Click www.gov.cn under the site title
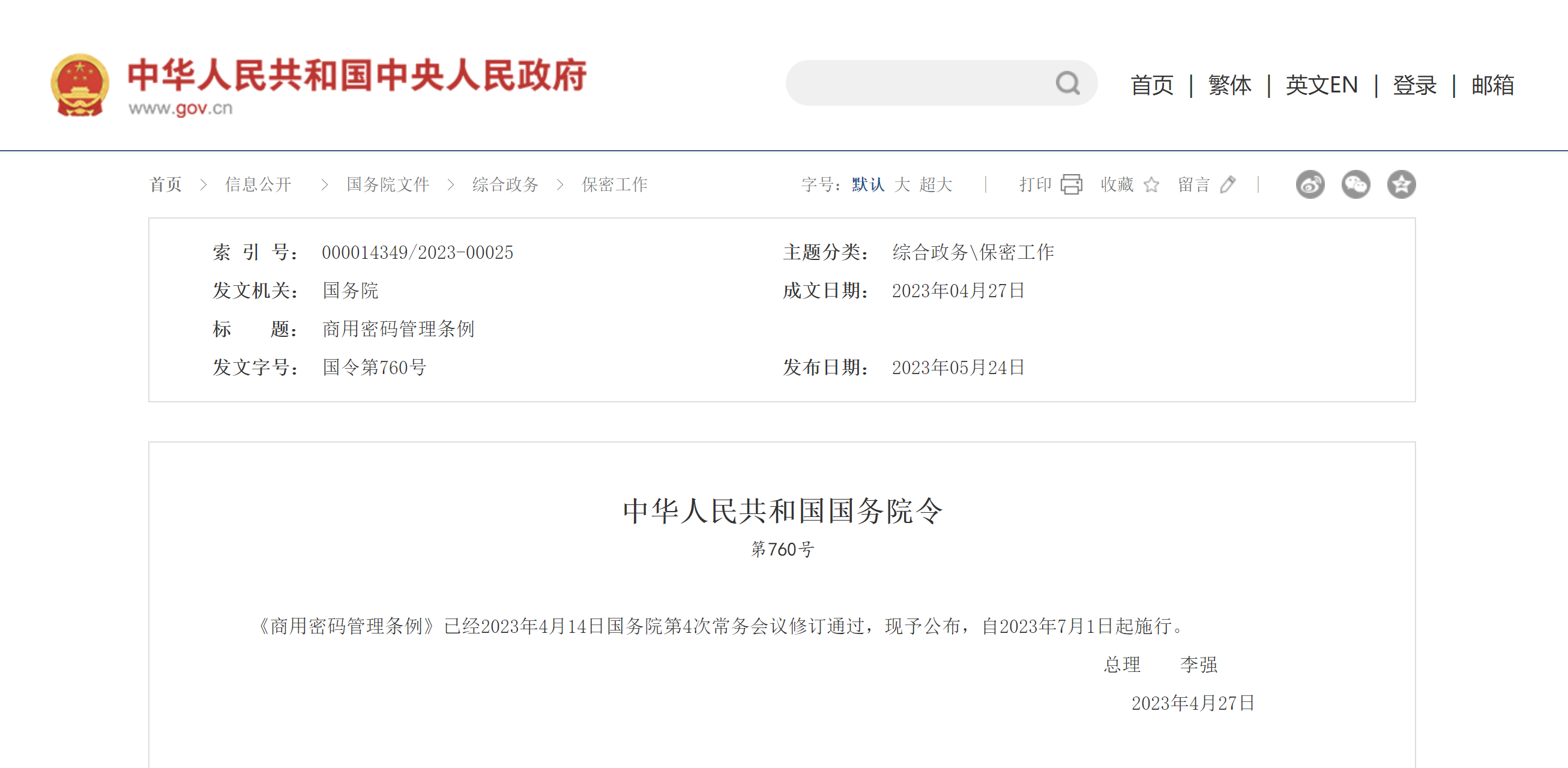The width and height of the screenshot is (1568, 768). (181, 109)
